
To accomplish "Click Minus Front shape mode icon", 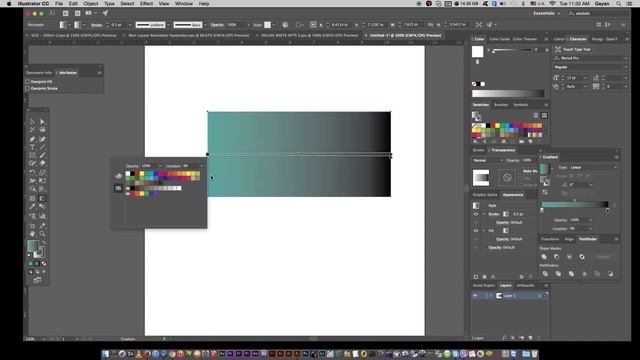I will point(556,257).
